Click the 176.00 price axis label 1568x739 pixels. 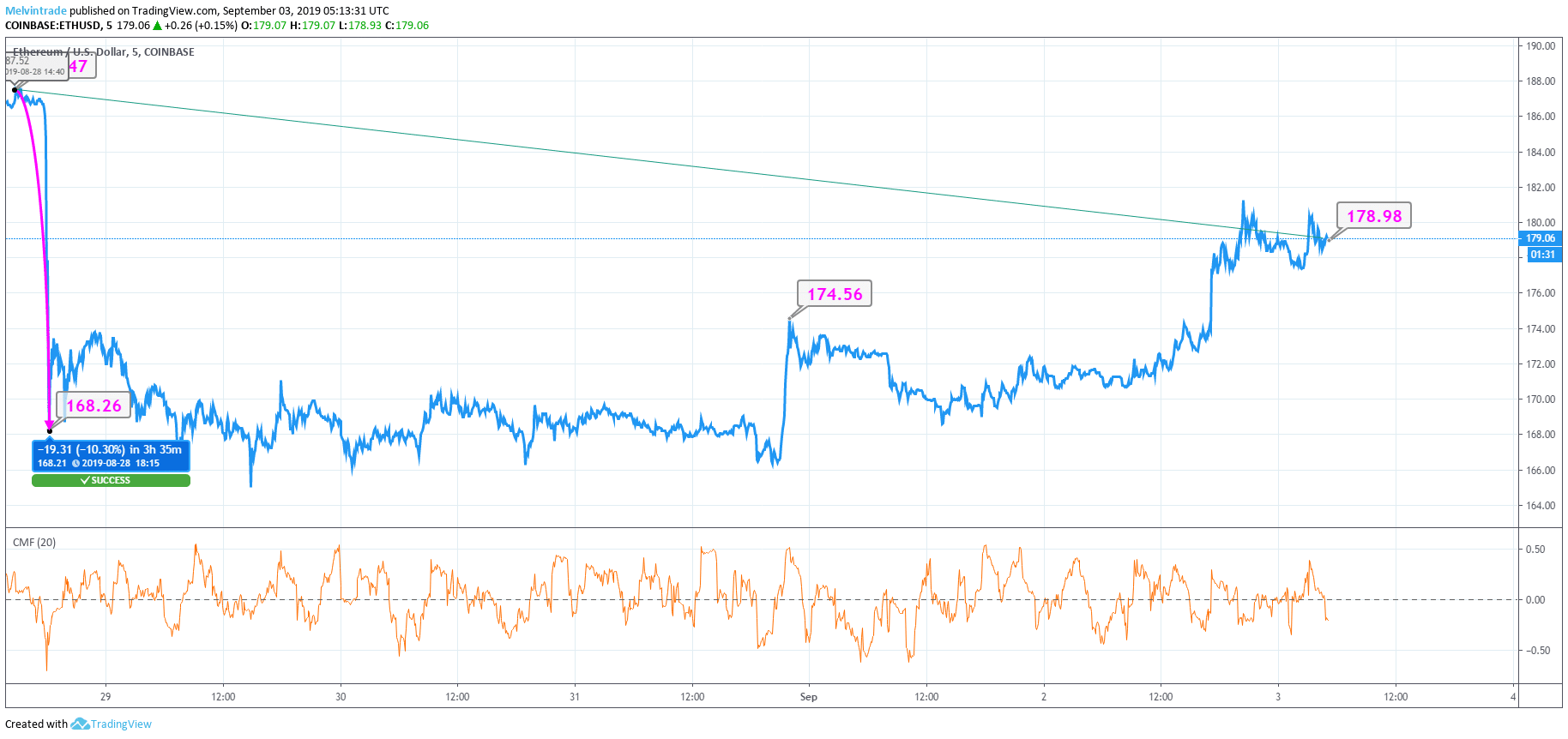pos(1541,293)
